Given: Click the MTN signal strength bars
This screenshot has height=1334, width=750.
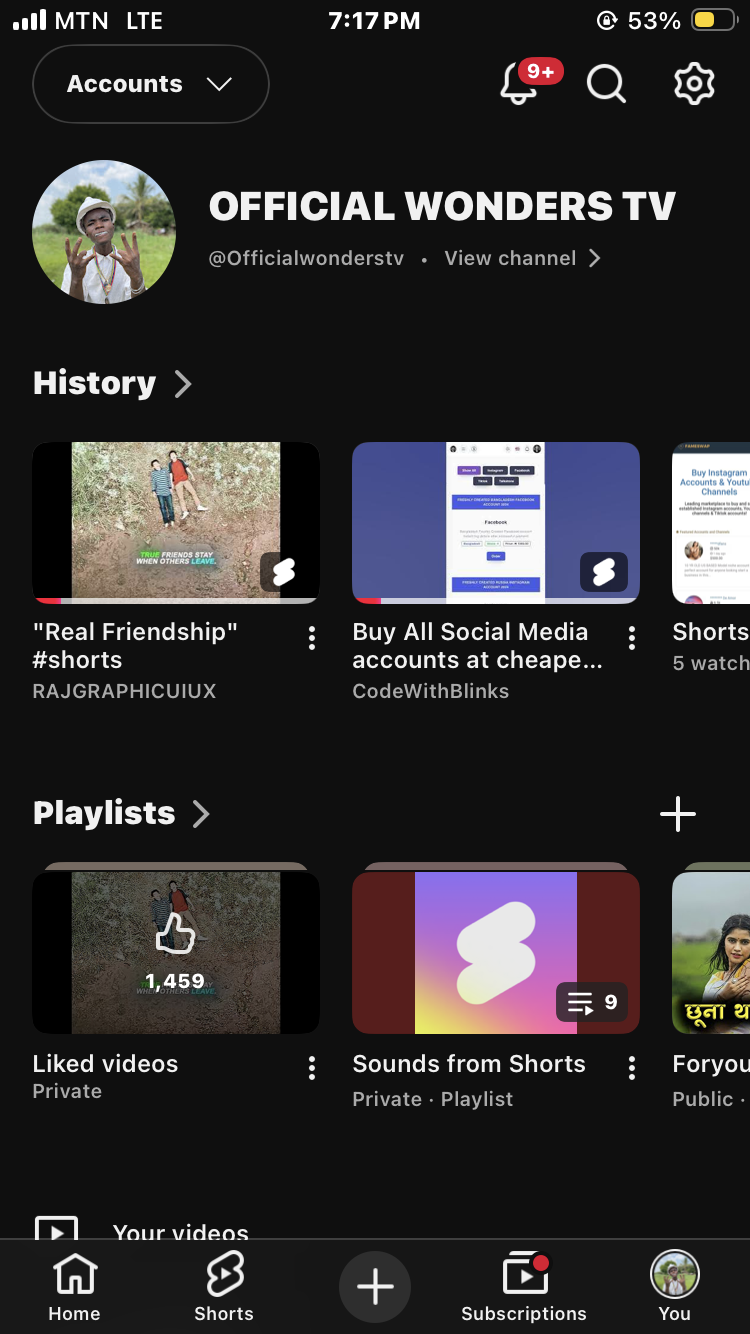Looking at the screenshot, I should [29, 20].
